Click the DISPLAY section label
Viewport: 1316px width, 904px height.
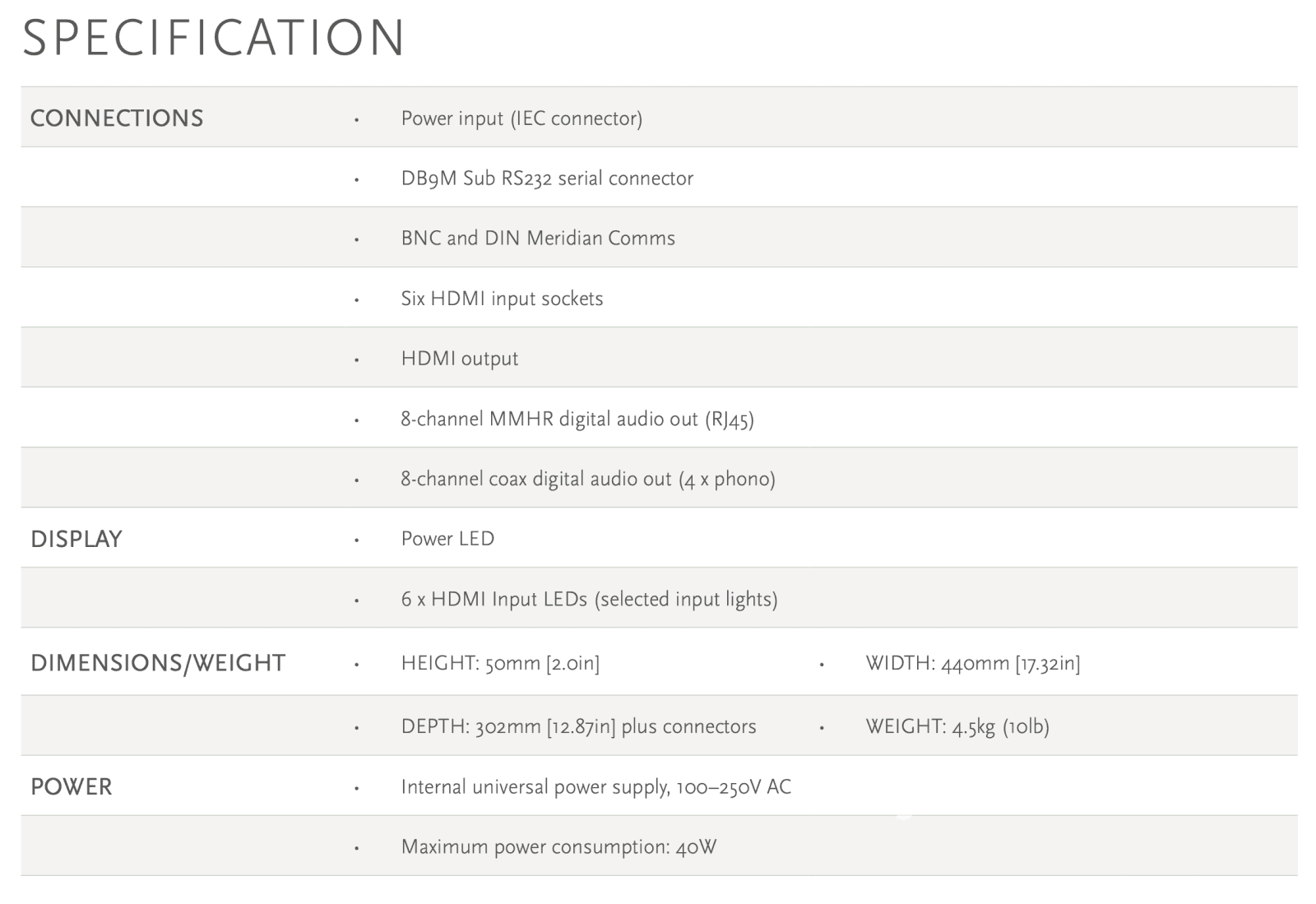(76, 540)
